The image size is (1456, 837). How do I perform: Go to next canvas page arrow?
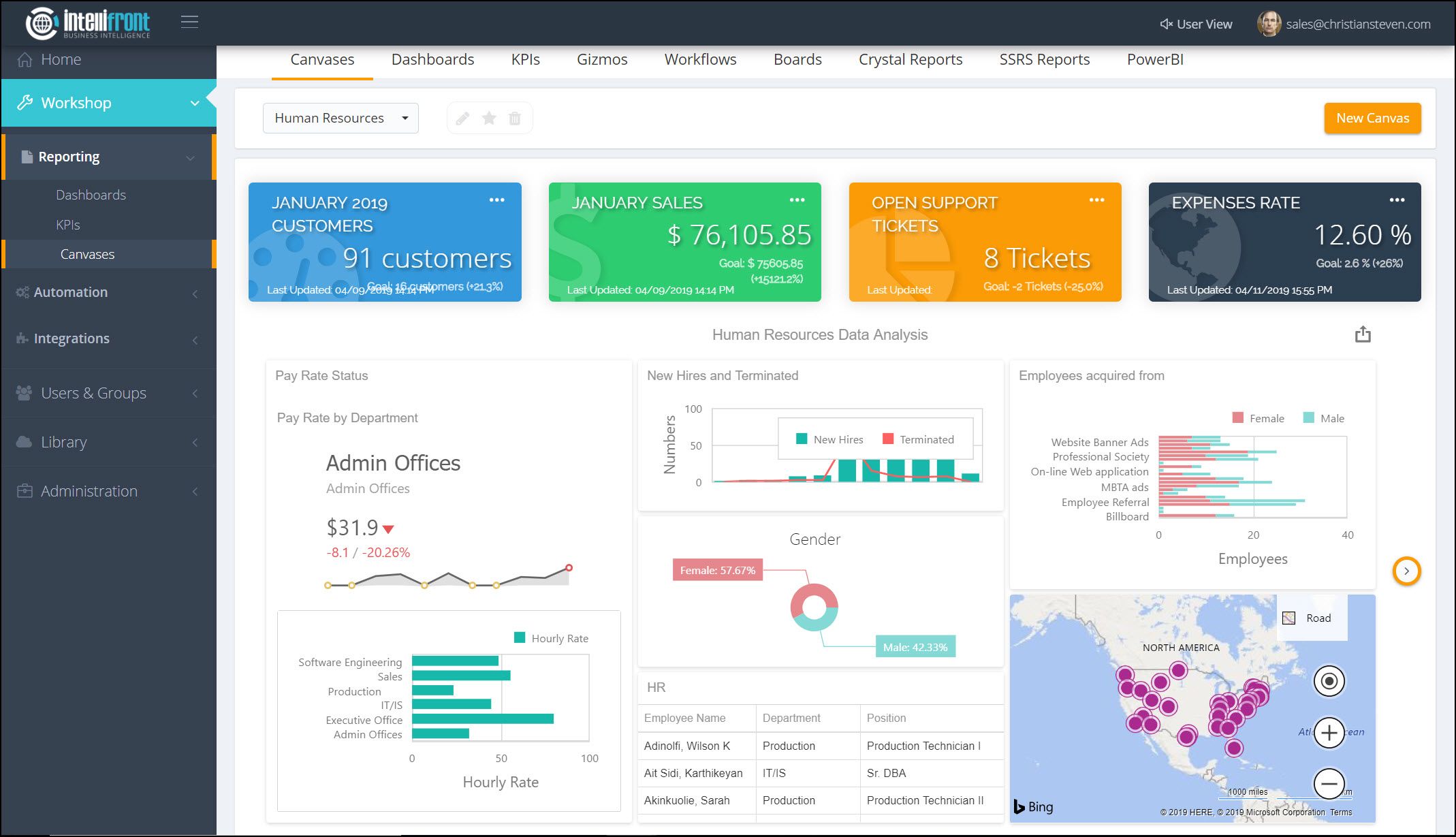1406,571
